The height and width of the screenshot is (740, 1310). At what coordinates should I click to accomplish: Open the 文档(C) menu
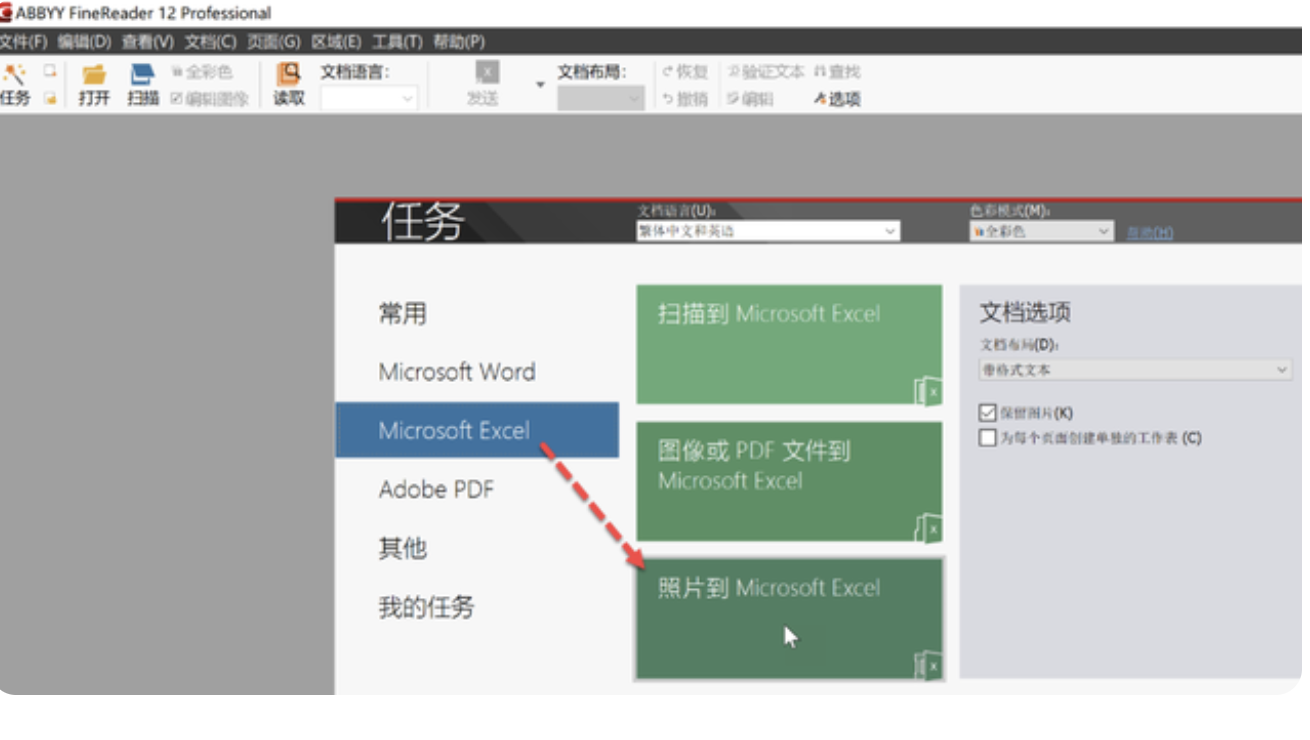pyautogui.click(x=210, y=42)
